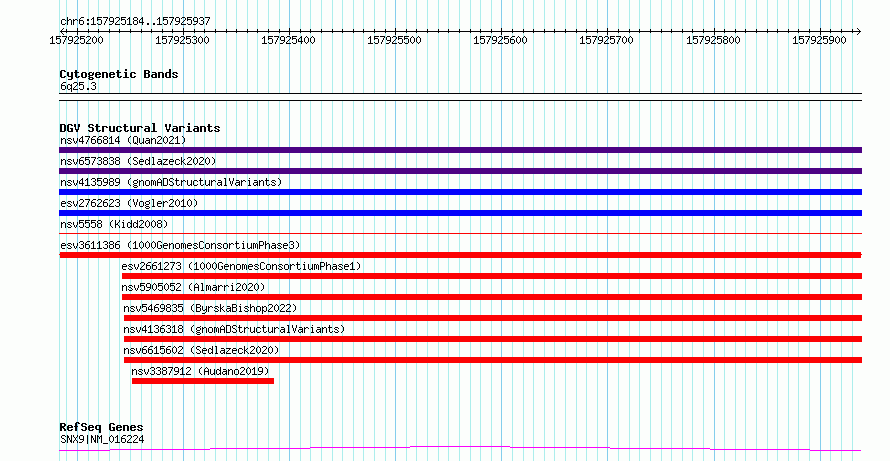Screen dimensions: 890x461
Task: Click the right arrowhead of the ruler
Action: click(x=859, y=32)
